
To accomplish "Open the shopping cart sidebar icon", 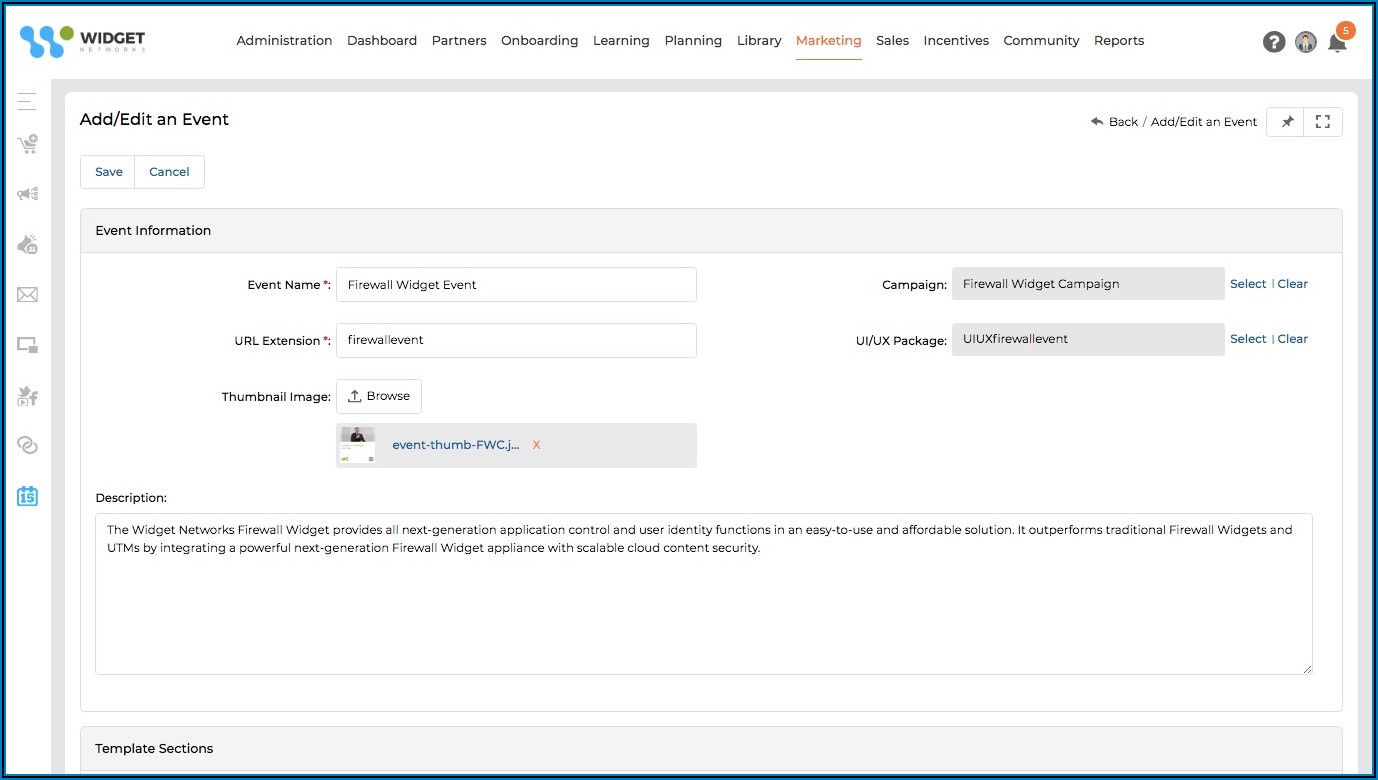I will coord(27,145).
